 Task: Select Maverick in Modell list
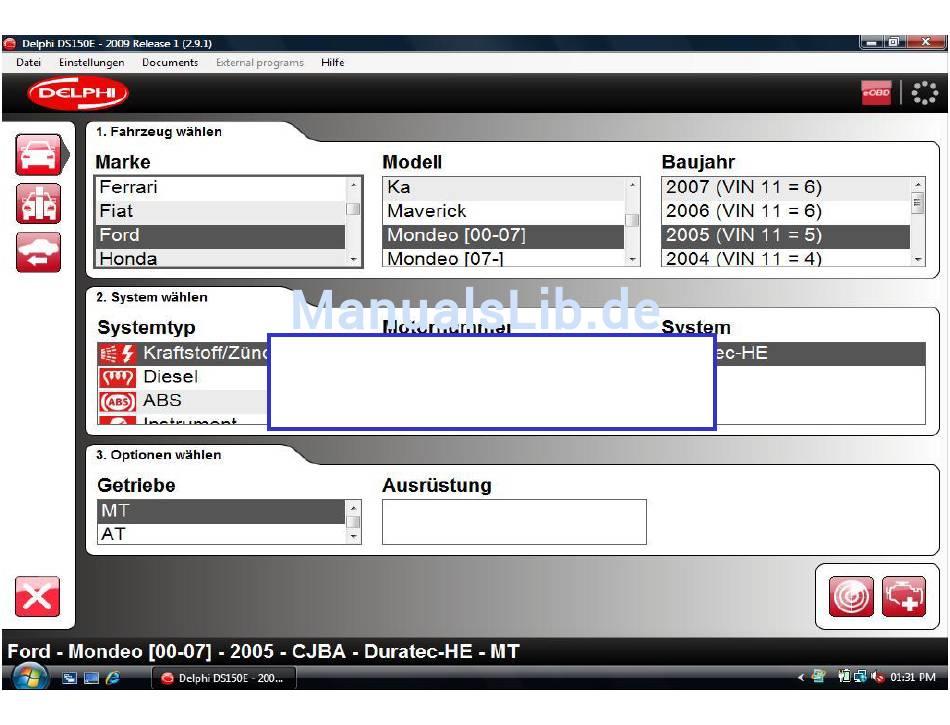503,212
